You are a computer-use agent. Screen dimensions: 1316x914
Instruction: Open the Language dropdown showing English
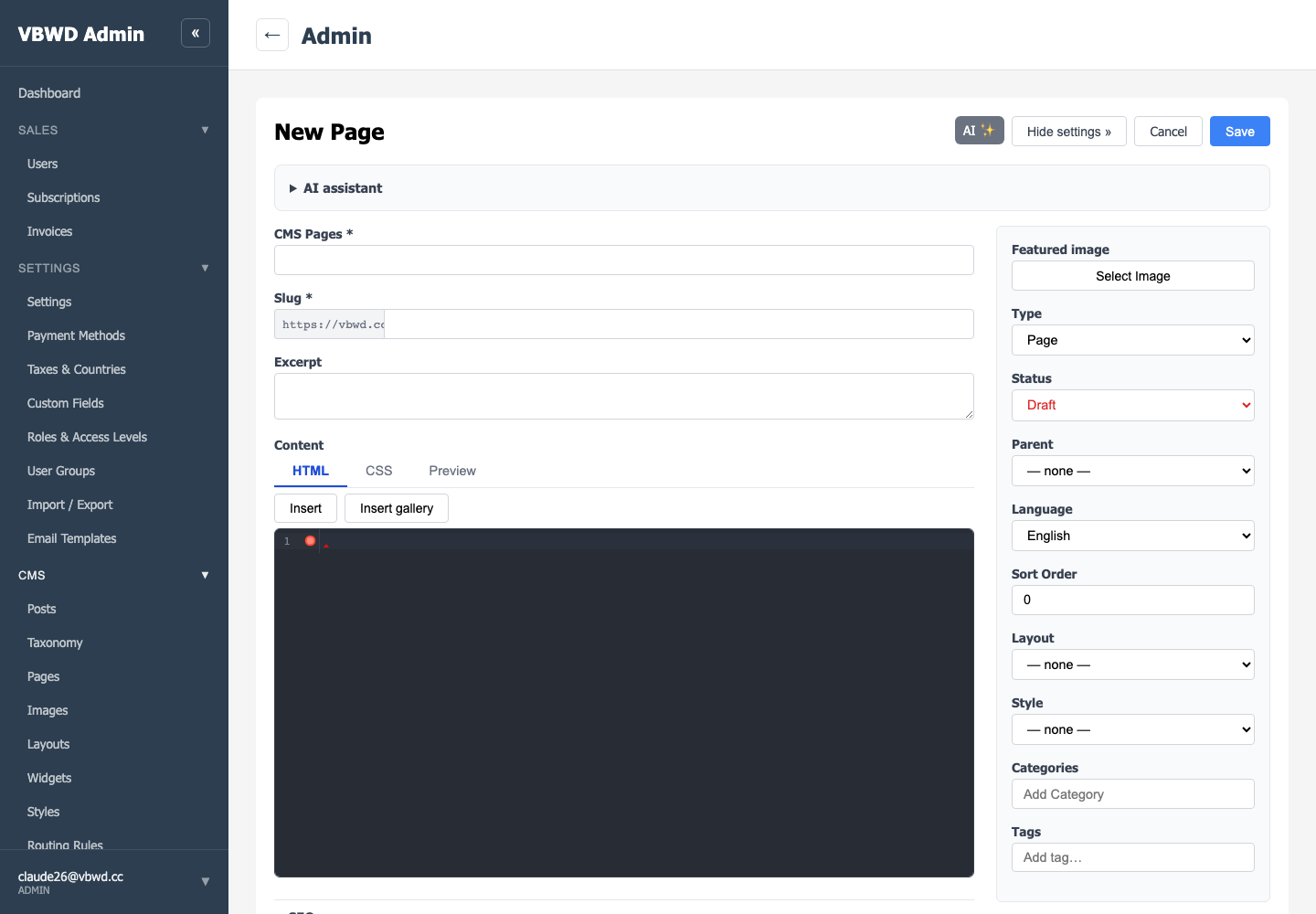click(1133, 536)
